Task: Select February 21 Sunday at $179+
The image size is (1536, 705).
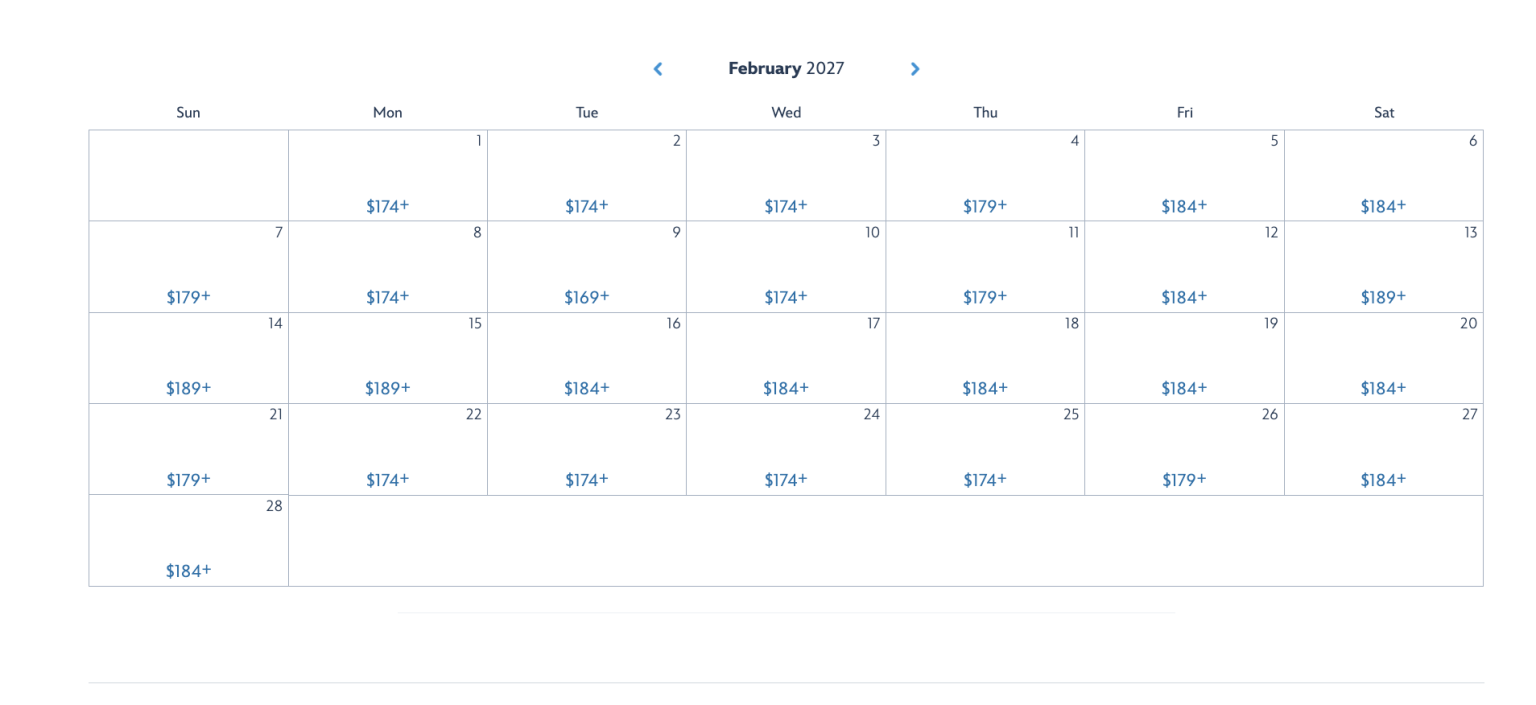Action: 189,450
